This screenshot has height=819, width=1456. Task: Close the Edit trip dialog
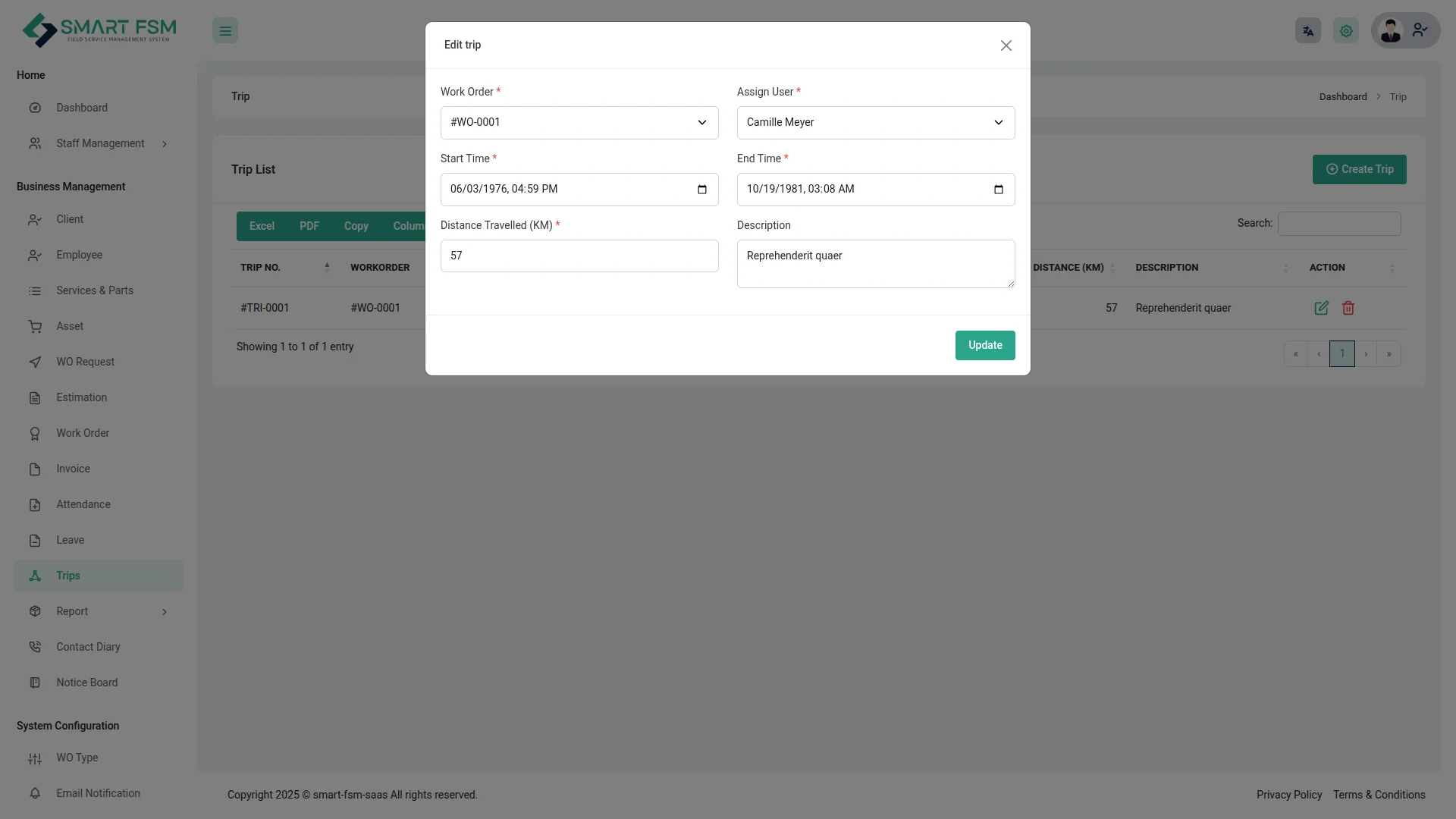click(x=1006, y=45)
